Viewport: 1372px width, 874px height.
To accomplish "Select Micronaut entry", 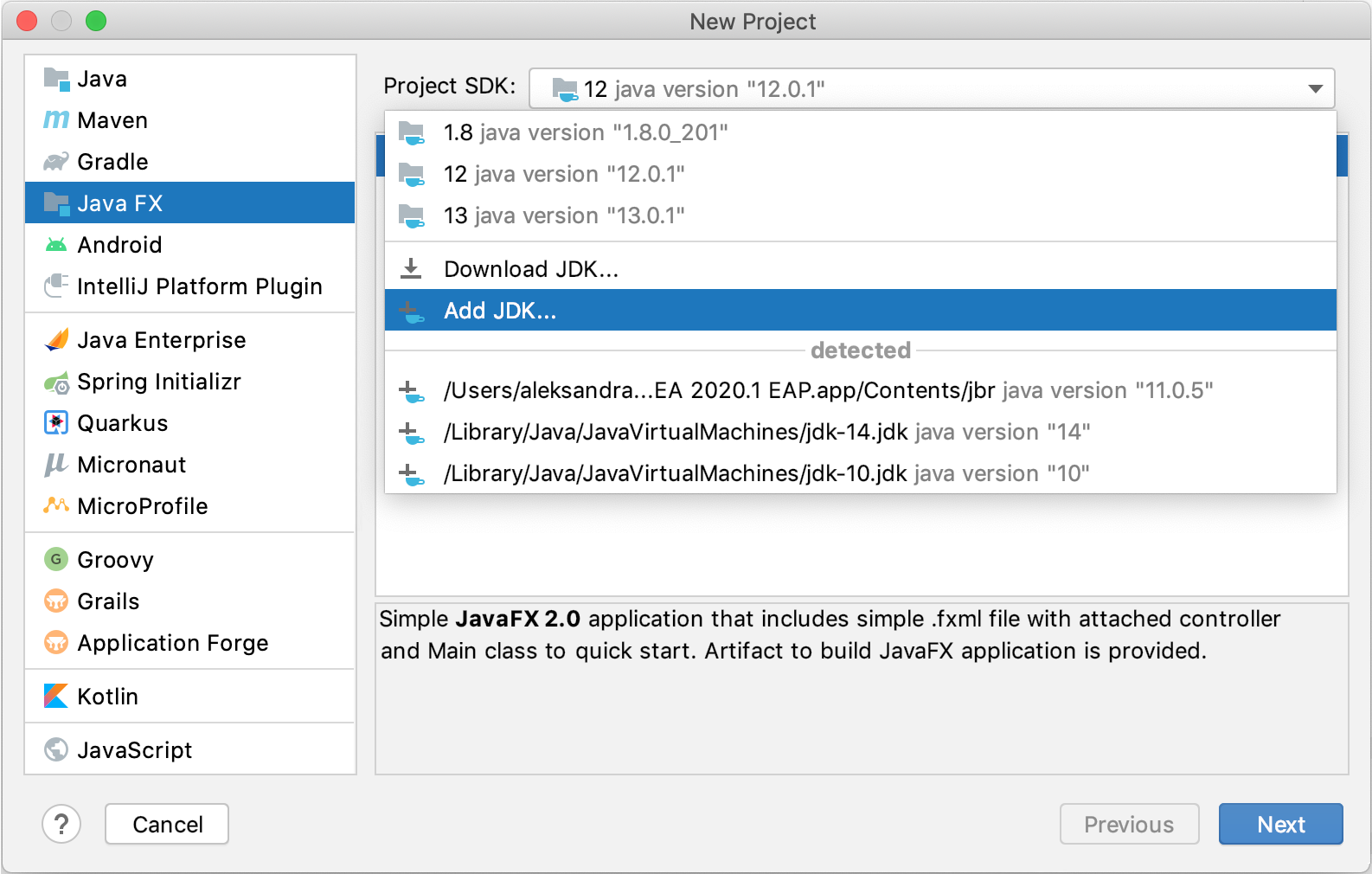I will (x=190, y=465).
